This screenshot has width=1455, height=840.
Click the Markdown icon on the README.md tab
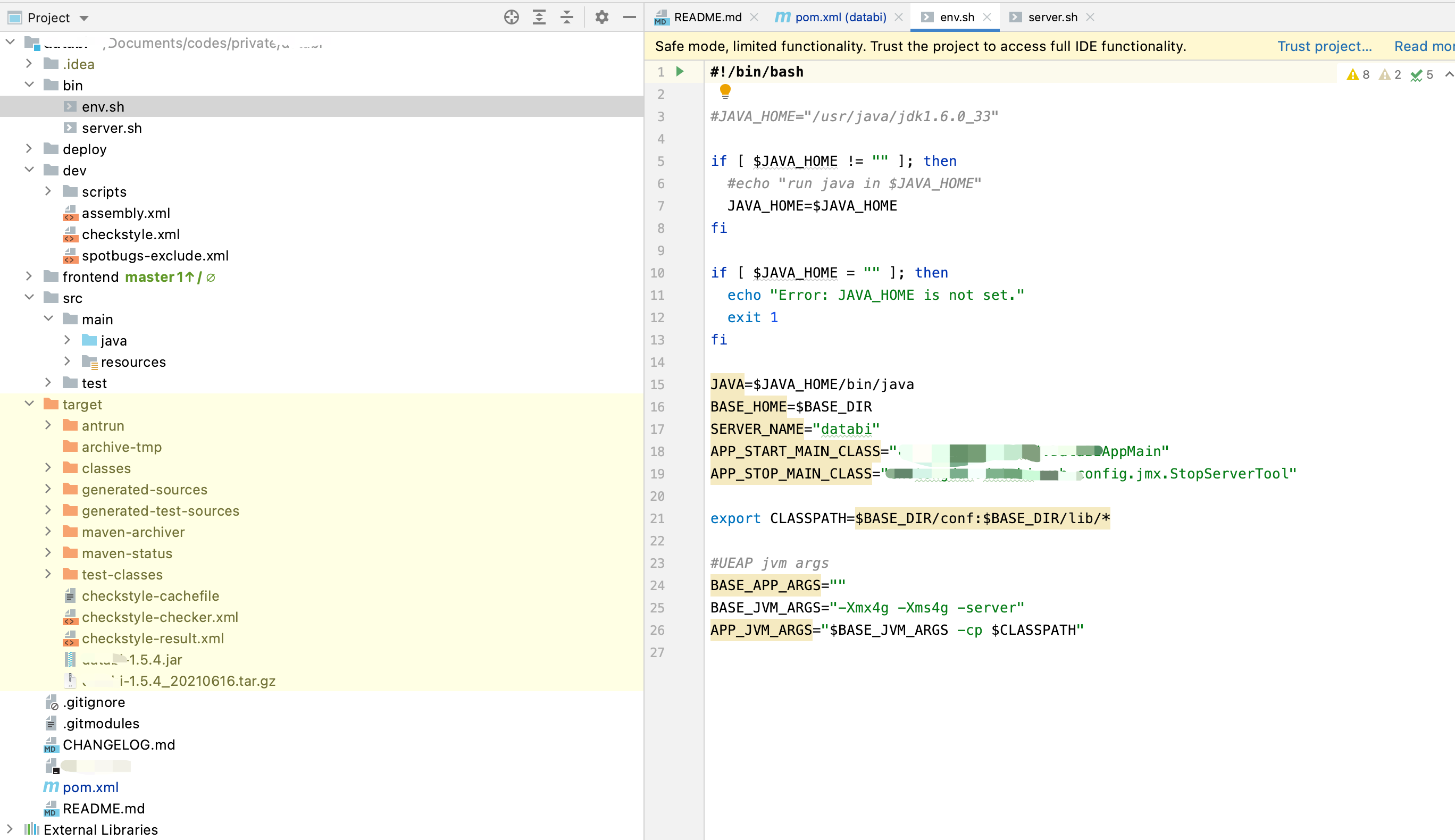[661, 18]
